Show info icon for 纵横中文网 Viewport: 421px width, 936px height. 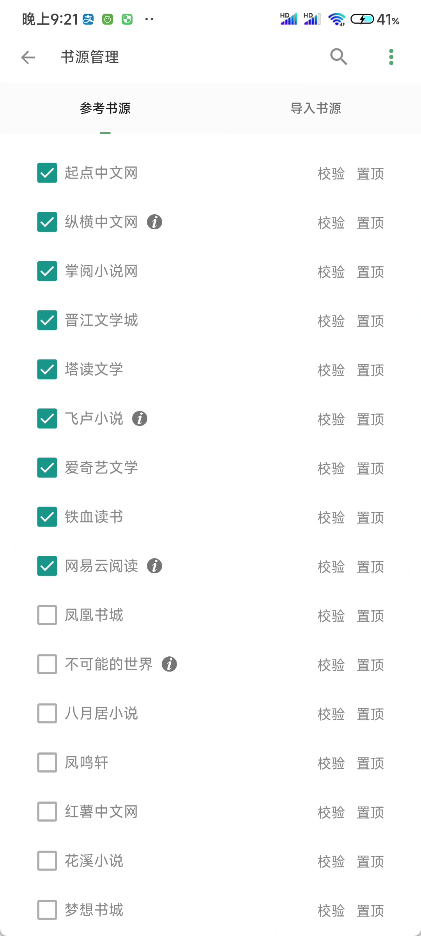155,222
